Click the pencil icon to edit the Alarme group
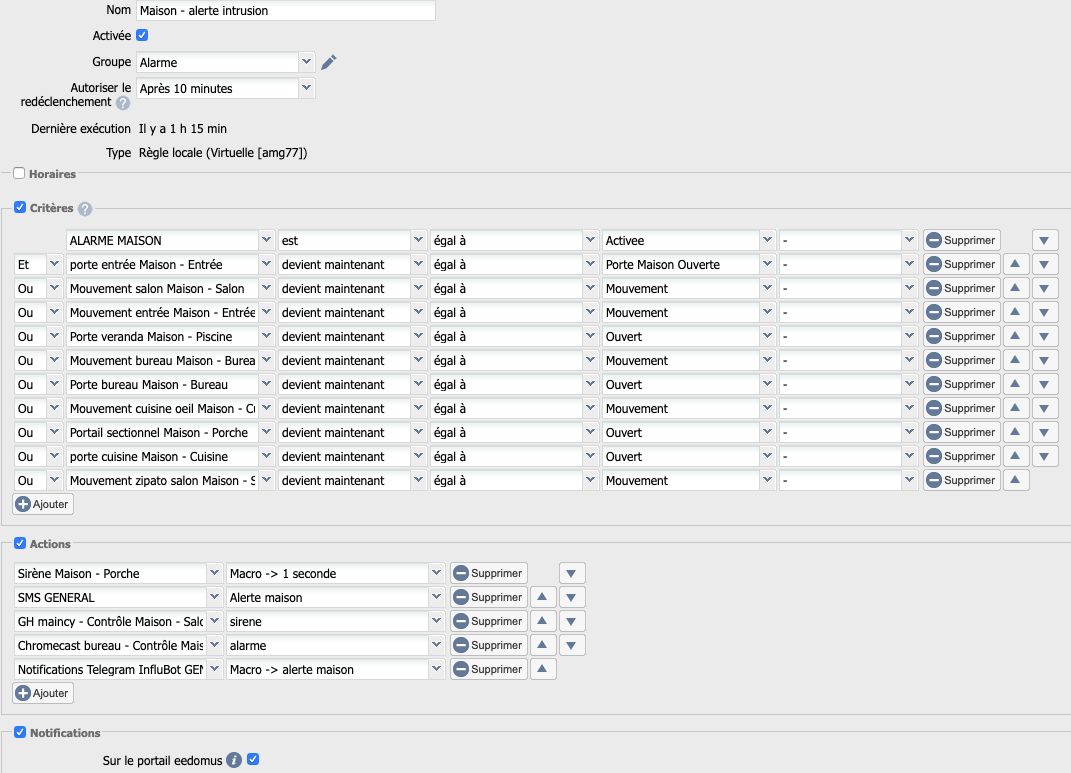 (329, 62)
